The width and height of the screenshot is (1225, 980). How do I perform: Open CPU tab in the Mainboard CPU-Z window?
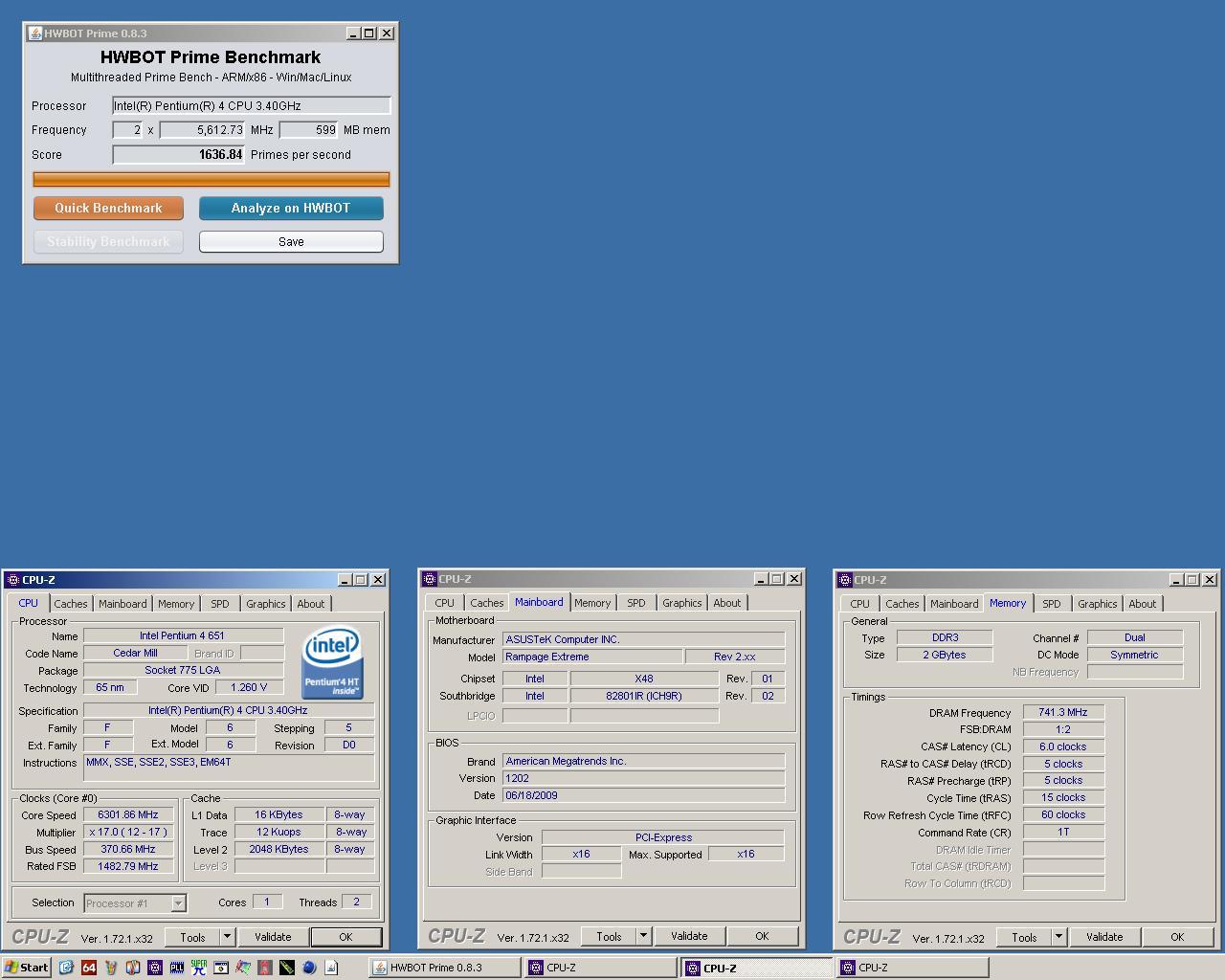pyautogui.click(x=445, y=603)
